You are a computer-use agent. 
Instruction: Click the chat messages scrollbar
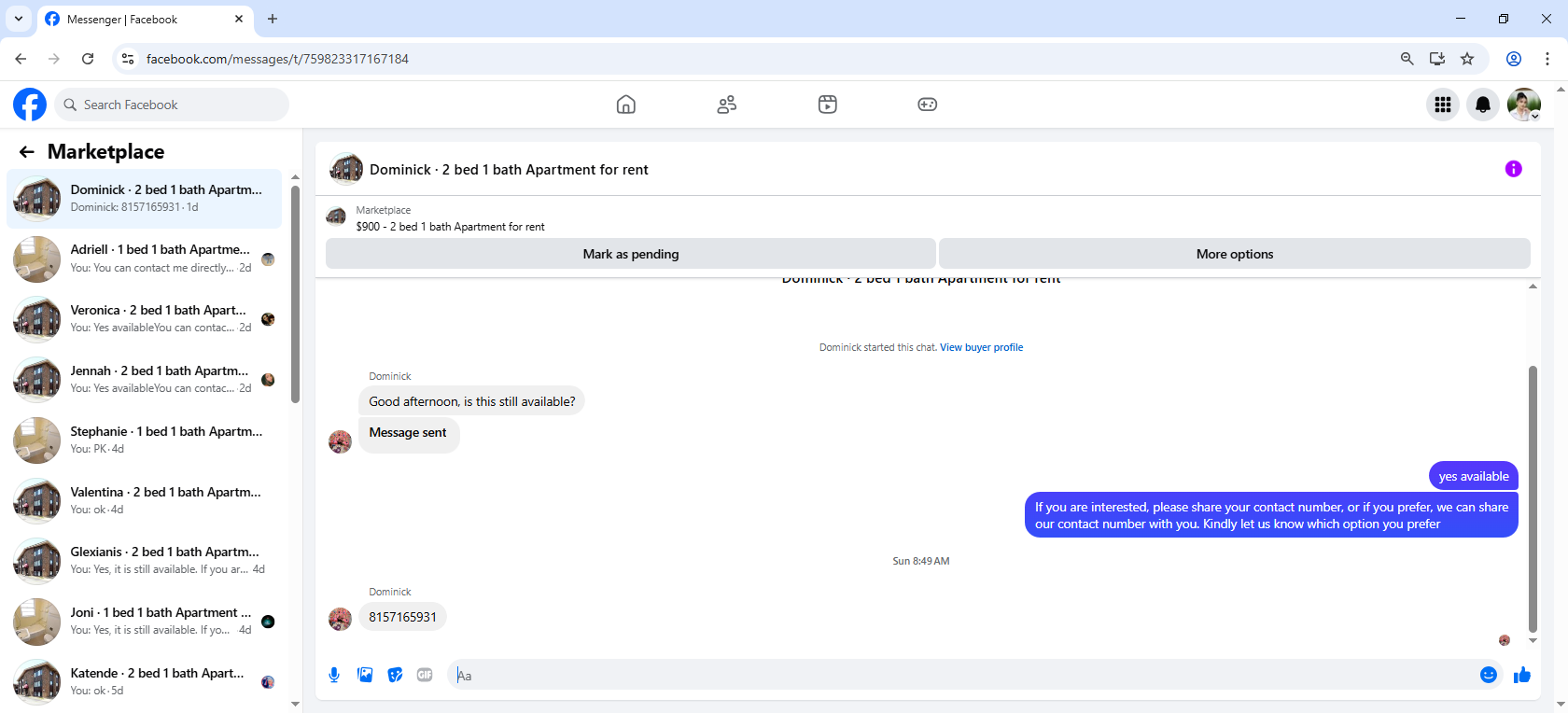pyautogui.click(x=1533, y=499)
